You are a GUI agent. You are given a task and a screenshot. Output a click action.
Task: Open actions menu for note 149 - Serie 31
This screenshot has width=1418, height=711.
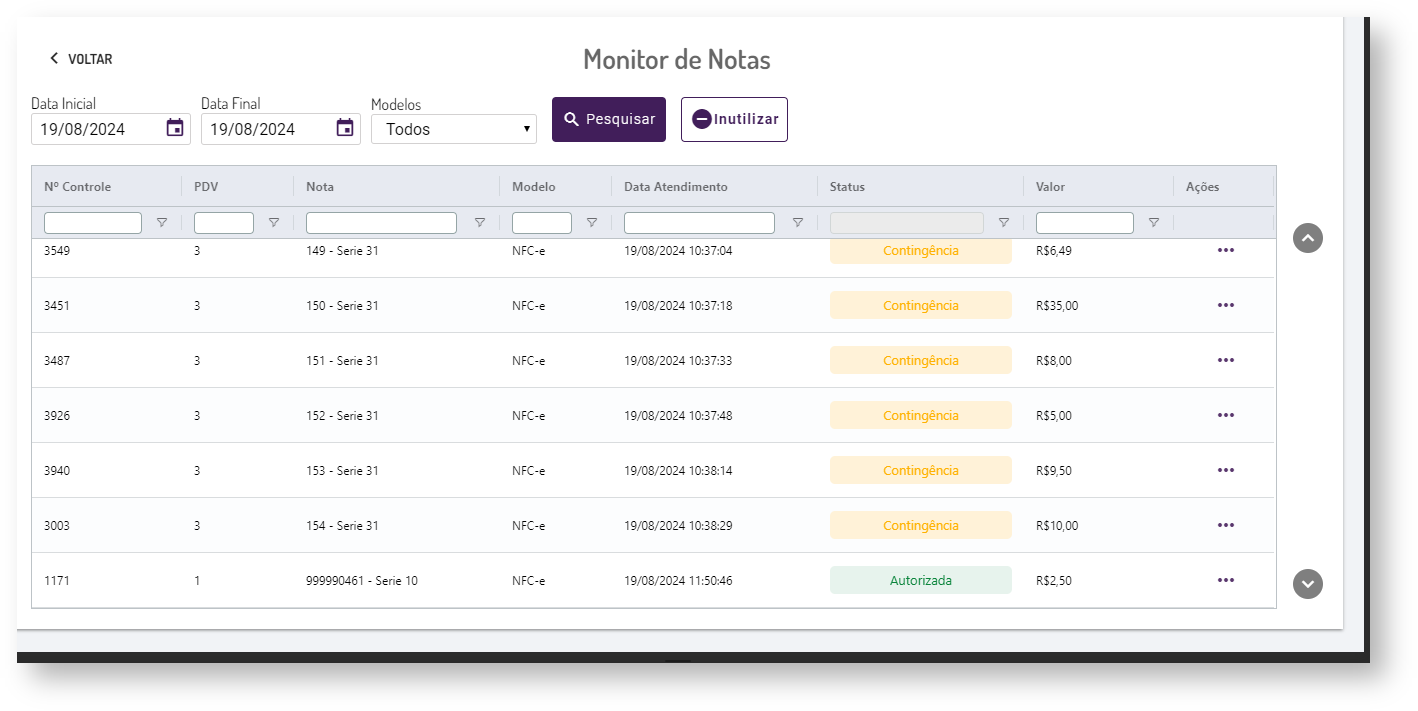[1226, 250]
